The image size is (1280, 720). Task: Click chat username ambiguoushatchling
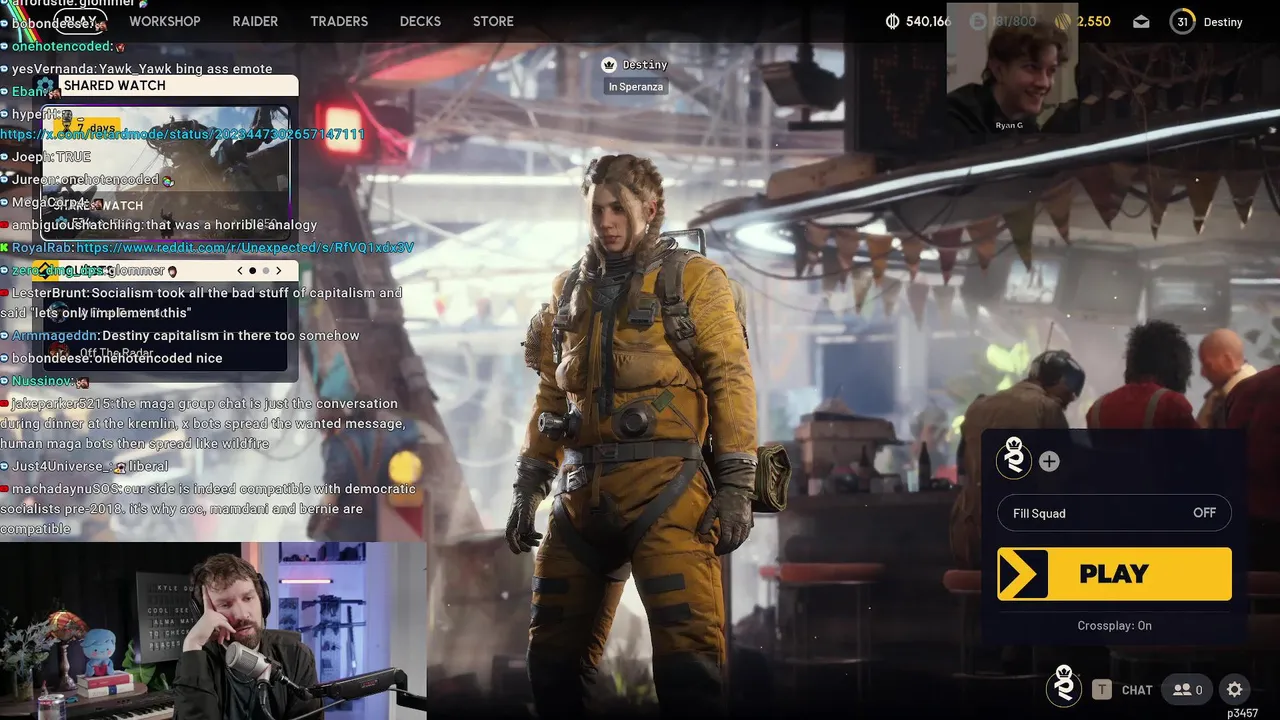coord(77,225)
